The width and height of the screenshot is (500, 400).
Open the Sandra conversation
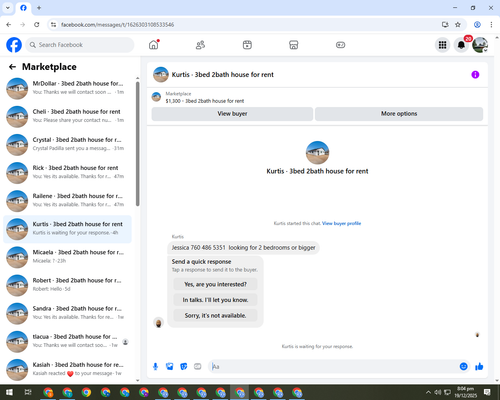[67, 313]
